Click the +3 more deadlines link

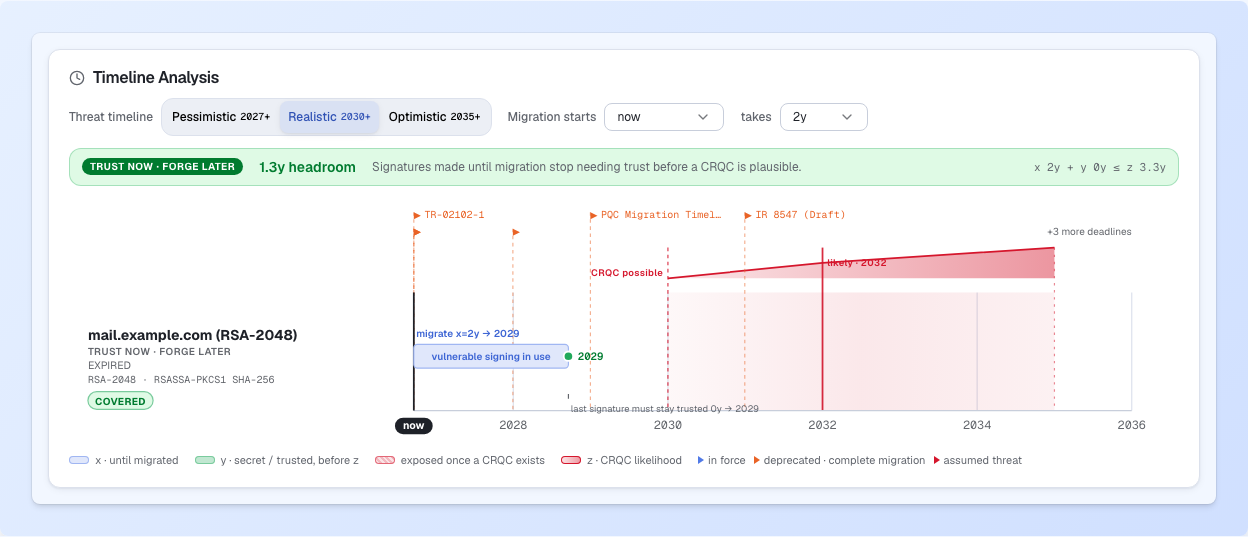(1089, 232)
